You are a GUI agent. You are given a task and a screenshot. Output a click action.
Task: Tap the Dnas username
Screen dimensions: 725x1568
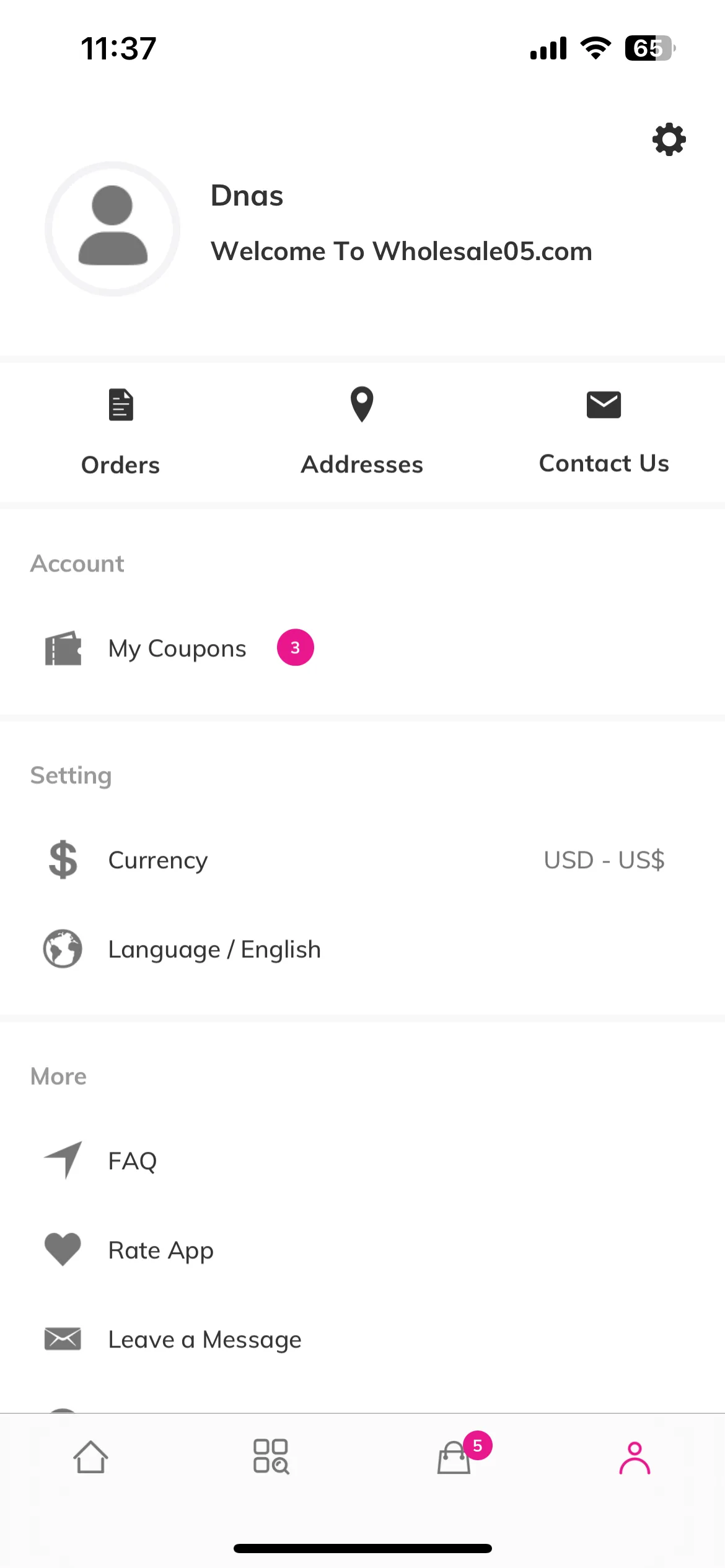click(x=247, y=196)
